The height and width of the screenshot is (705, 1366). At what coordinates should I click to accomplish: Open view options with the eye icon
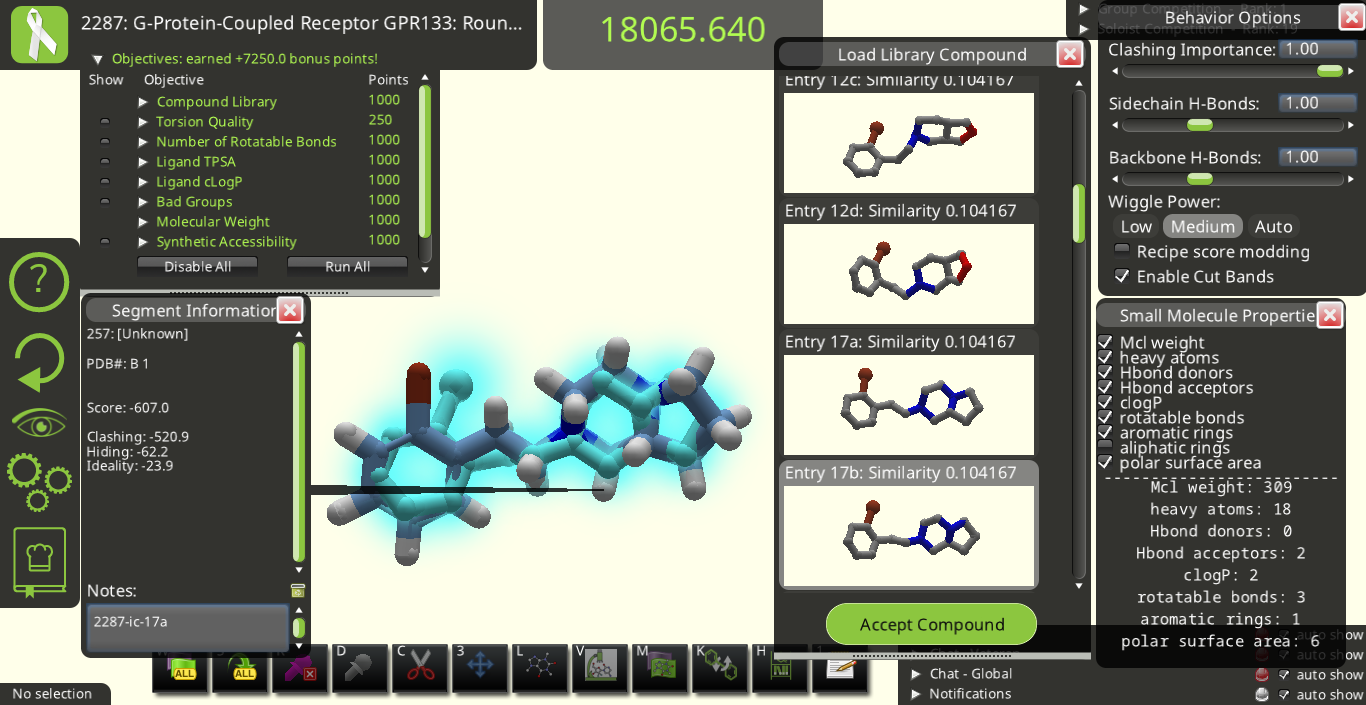39,424
